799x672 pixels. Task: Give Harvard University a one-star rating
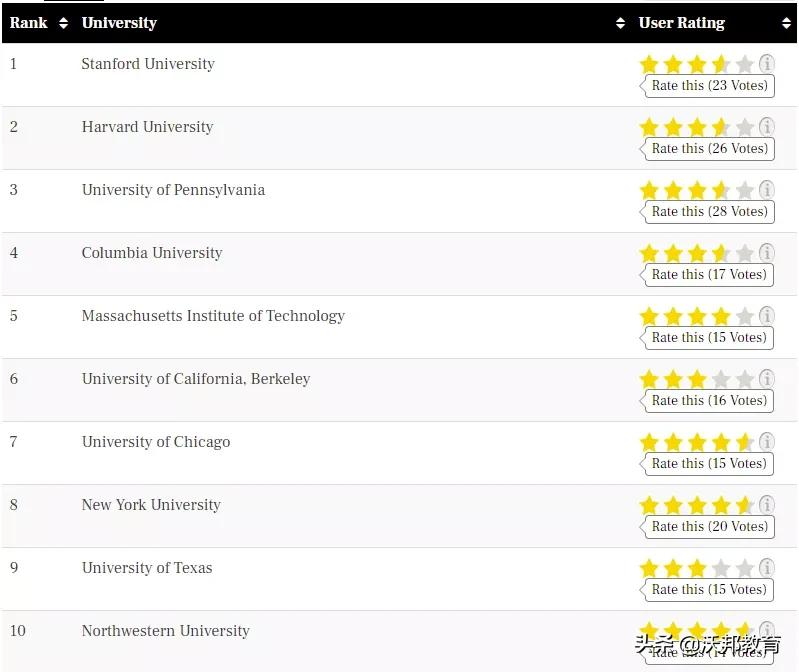(649, 128)
